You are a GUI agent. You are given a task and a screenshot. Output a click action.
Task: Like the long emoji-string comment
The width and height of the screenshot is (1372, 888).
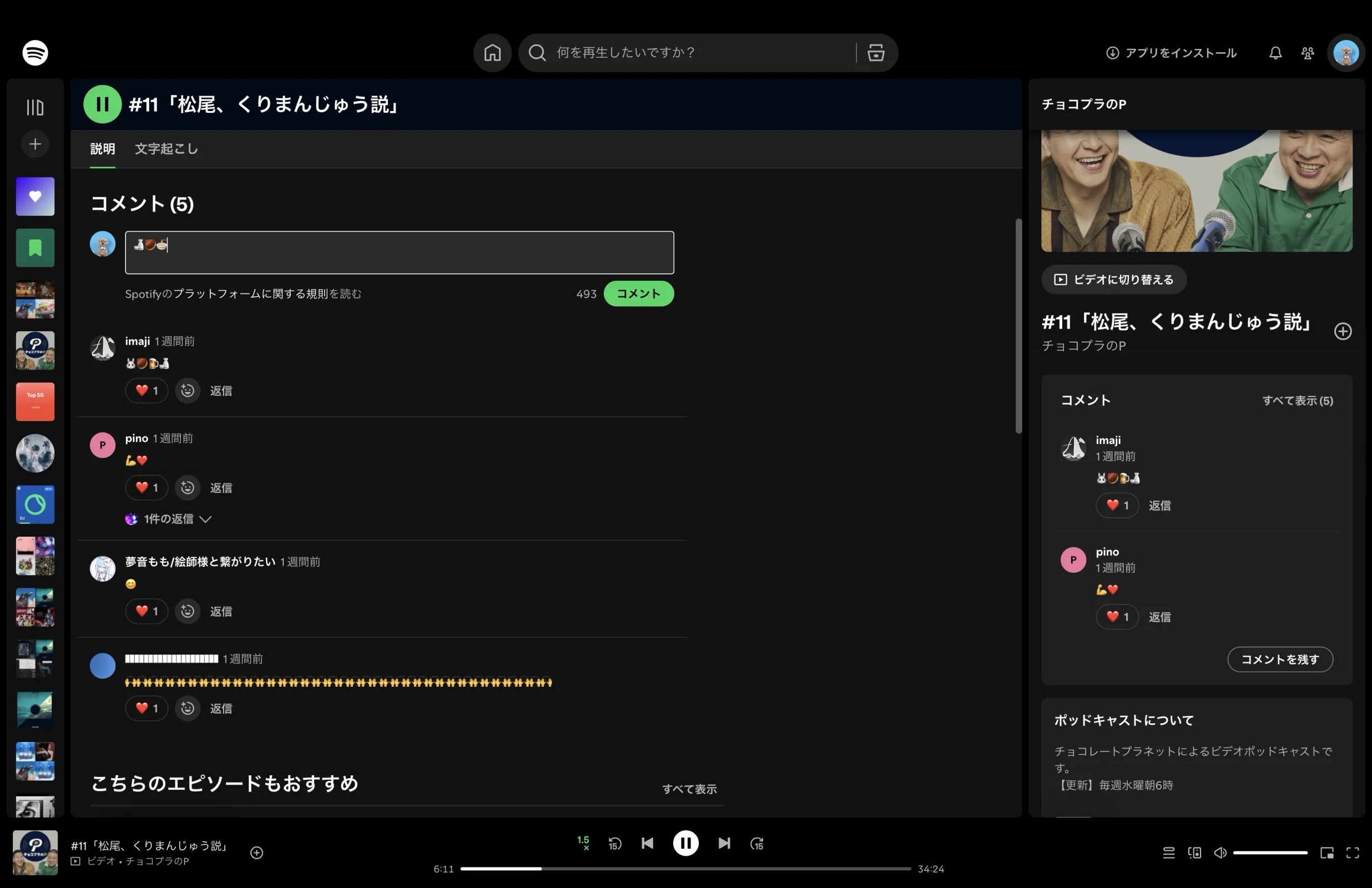click(x=147, y=708)
